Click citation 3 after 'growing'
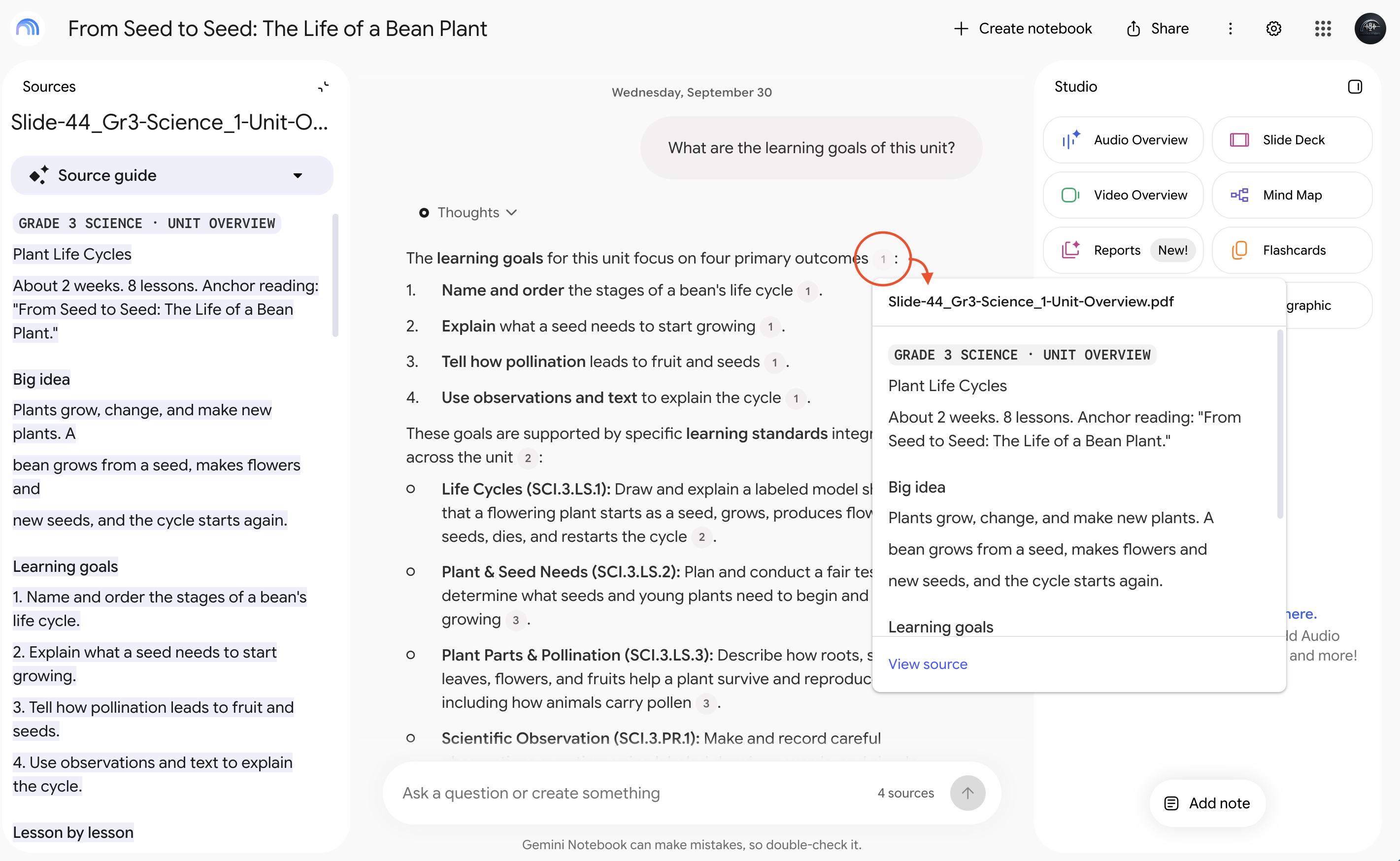 click(x=515, y=620)
